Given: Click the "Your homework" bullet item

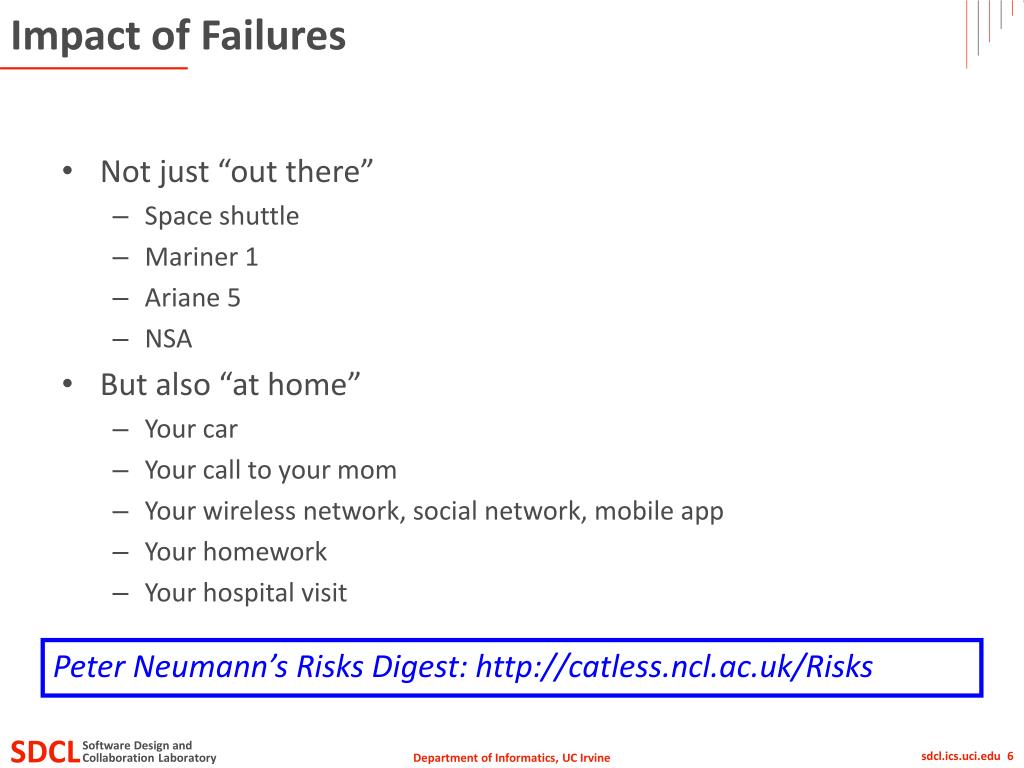Looking at the screenshot, I should 235,552.
